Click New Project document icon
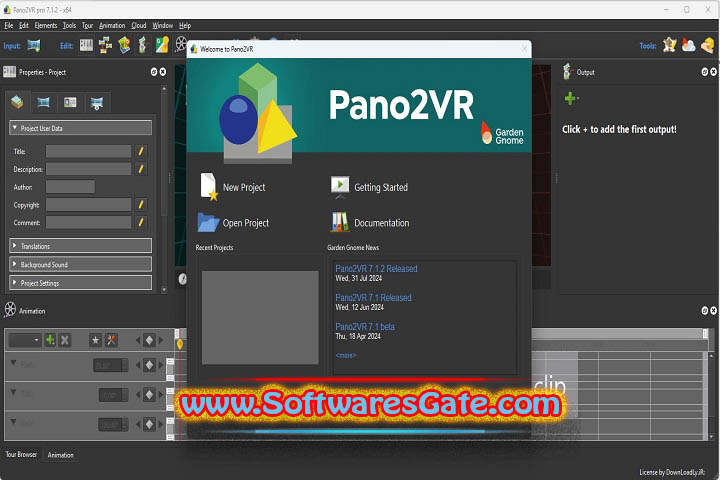This screenshot has height=480, width=720. coord(209,186)
